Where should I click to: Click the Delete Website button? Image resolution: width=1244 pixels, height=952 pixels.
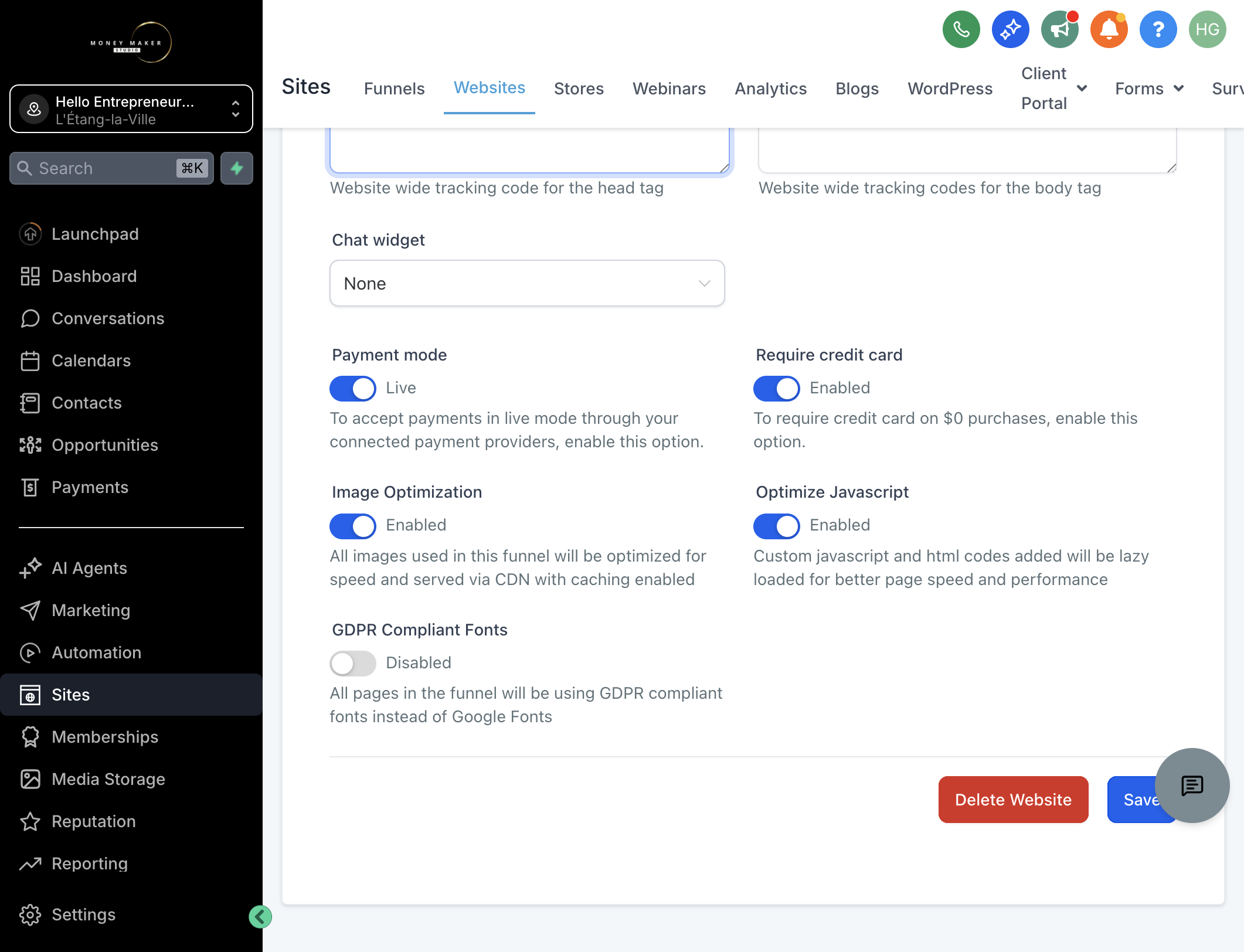click(1013, 800)
